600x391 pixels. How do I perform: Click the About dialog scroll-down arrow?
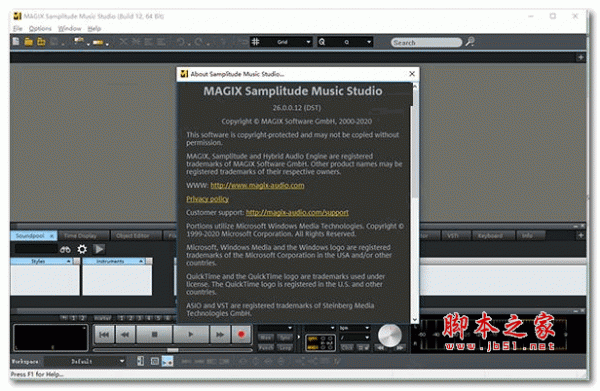click(415, 319)
